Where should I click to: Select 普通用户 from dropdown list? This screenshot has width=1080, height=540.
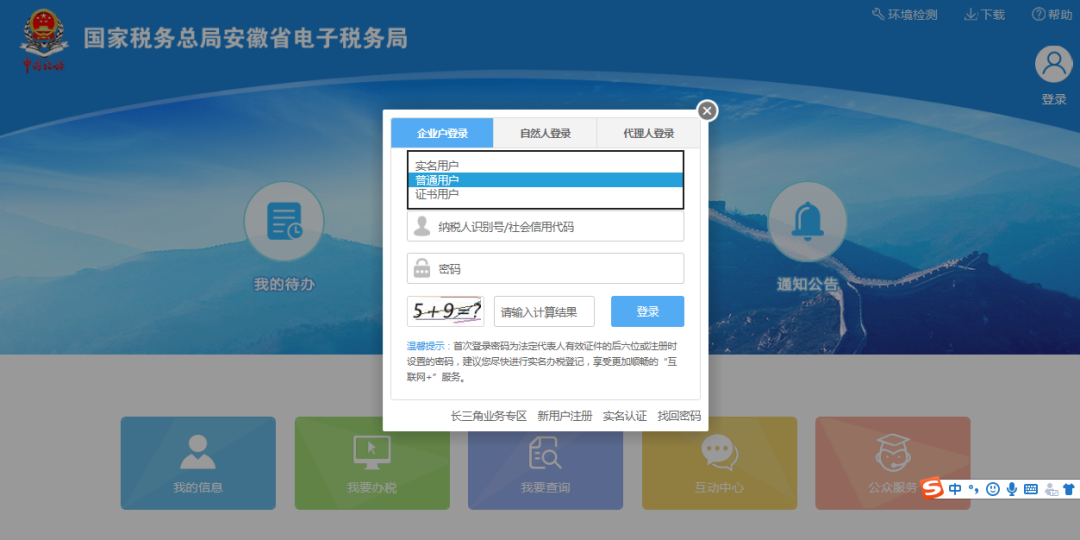[x=546, y=180]
